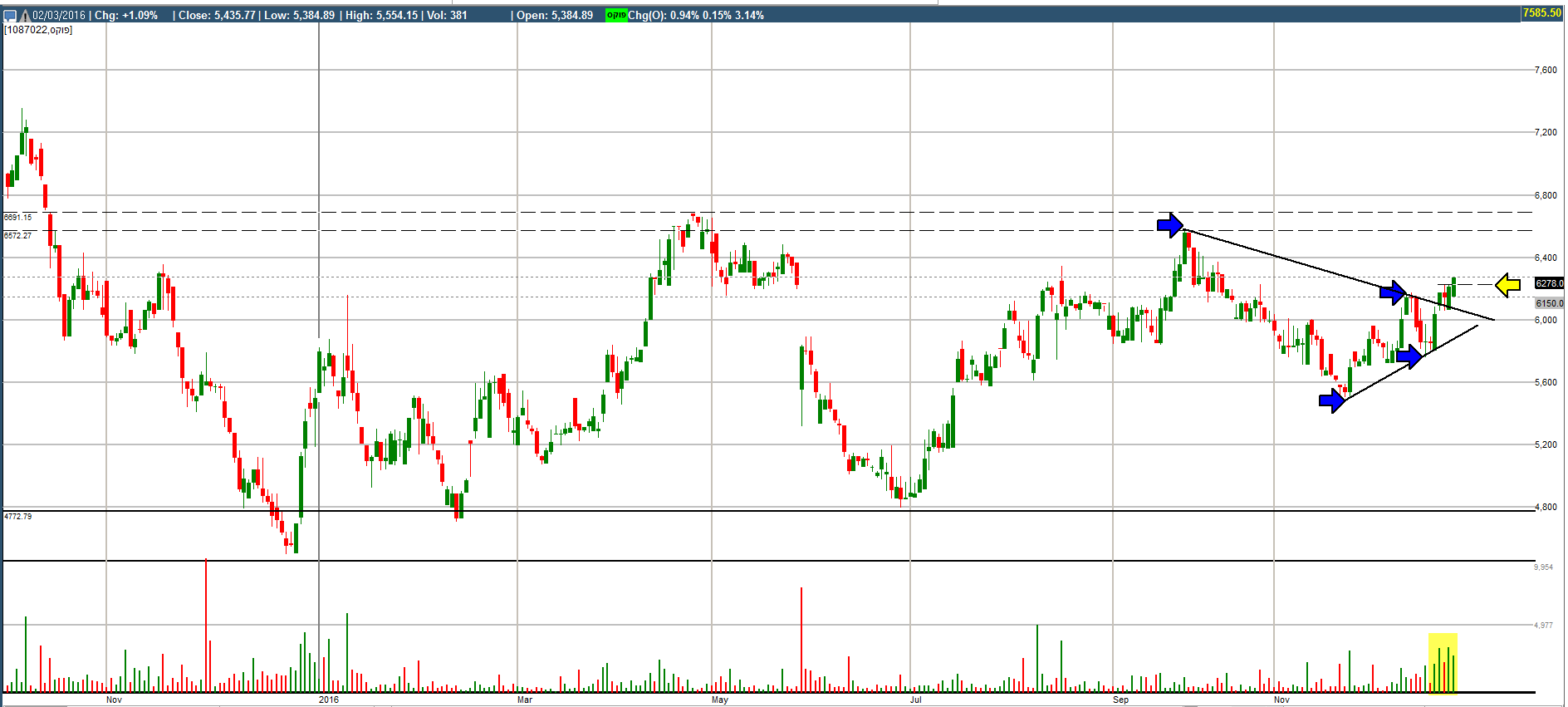Viewport: 1568px width, 707px height.
Task: Click the 9,954 volume axis label
Action: (x=1543, y=567)
